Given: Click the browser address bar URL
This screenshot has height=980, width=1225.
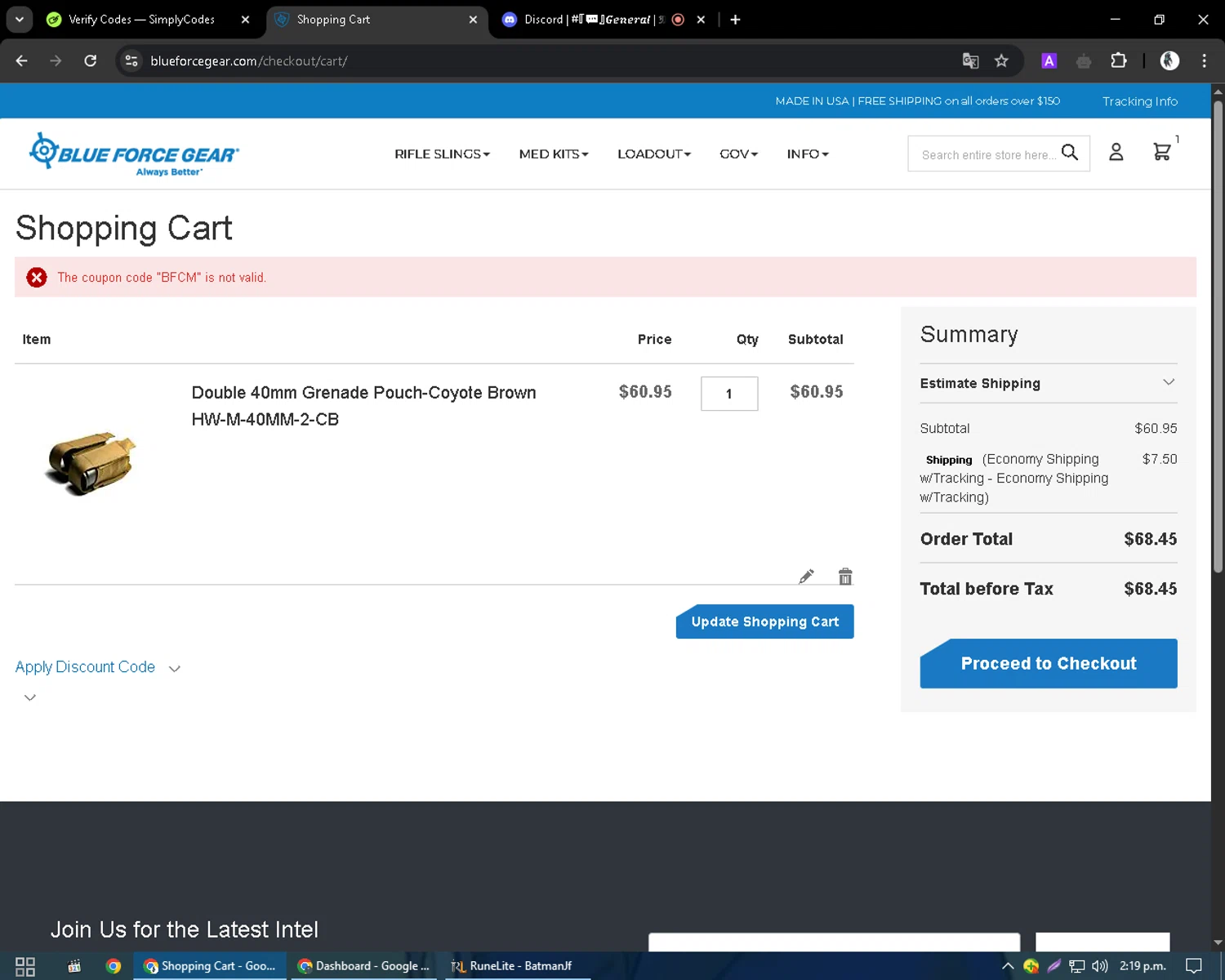Looking at the screenshot, I should (x=249, y=60).
